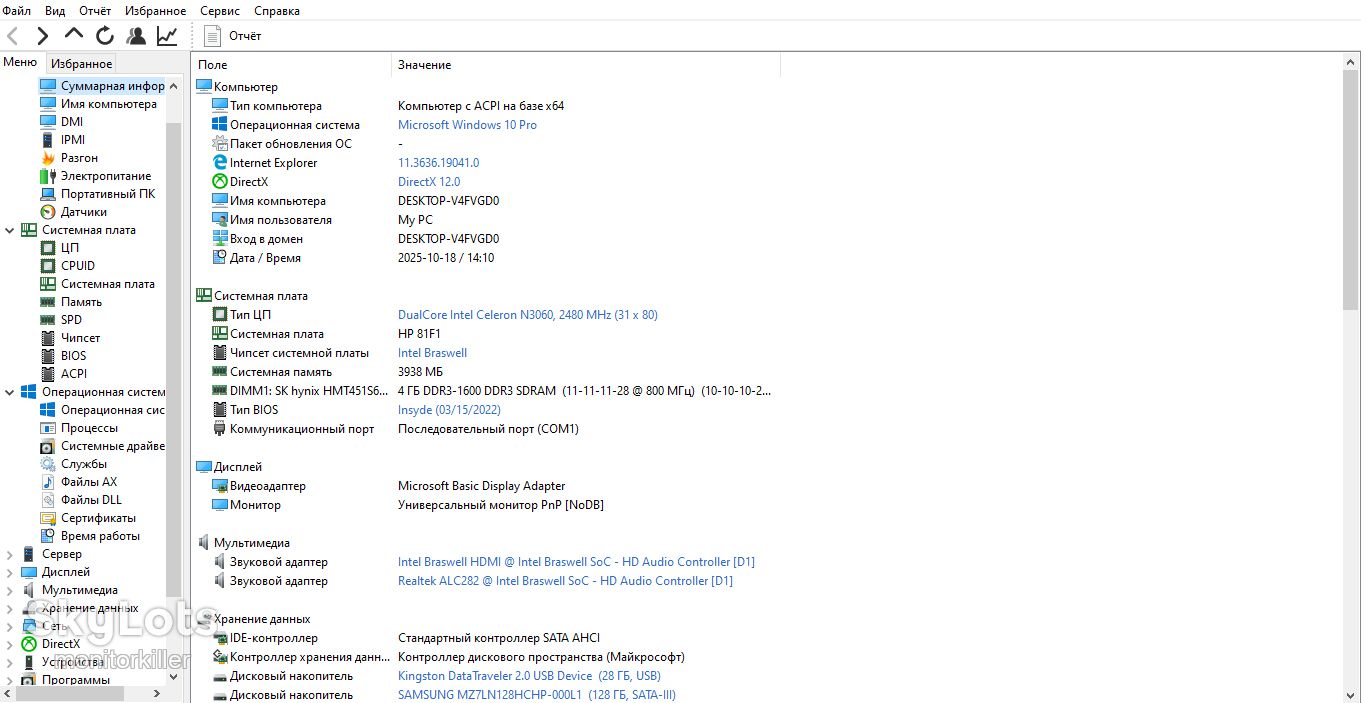Open the graph chart toolbar icon
The image size is (1366, 703).
[167, 36]
